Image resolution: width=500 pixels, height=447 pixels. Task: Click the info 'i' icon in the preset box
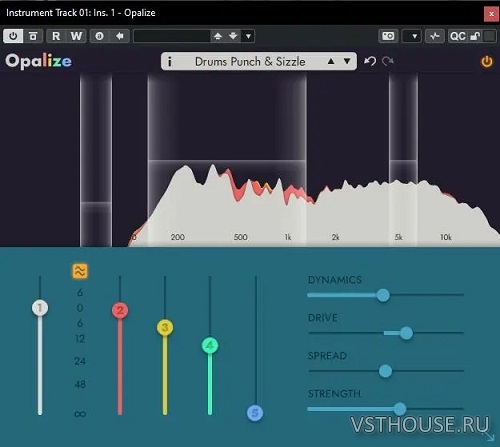[170, 61]
